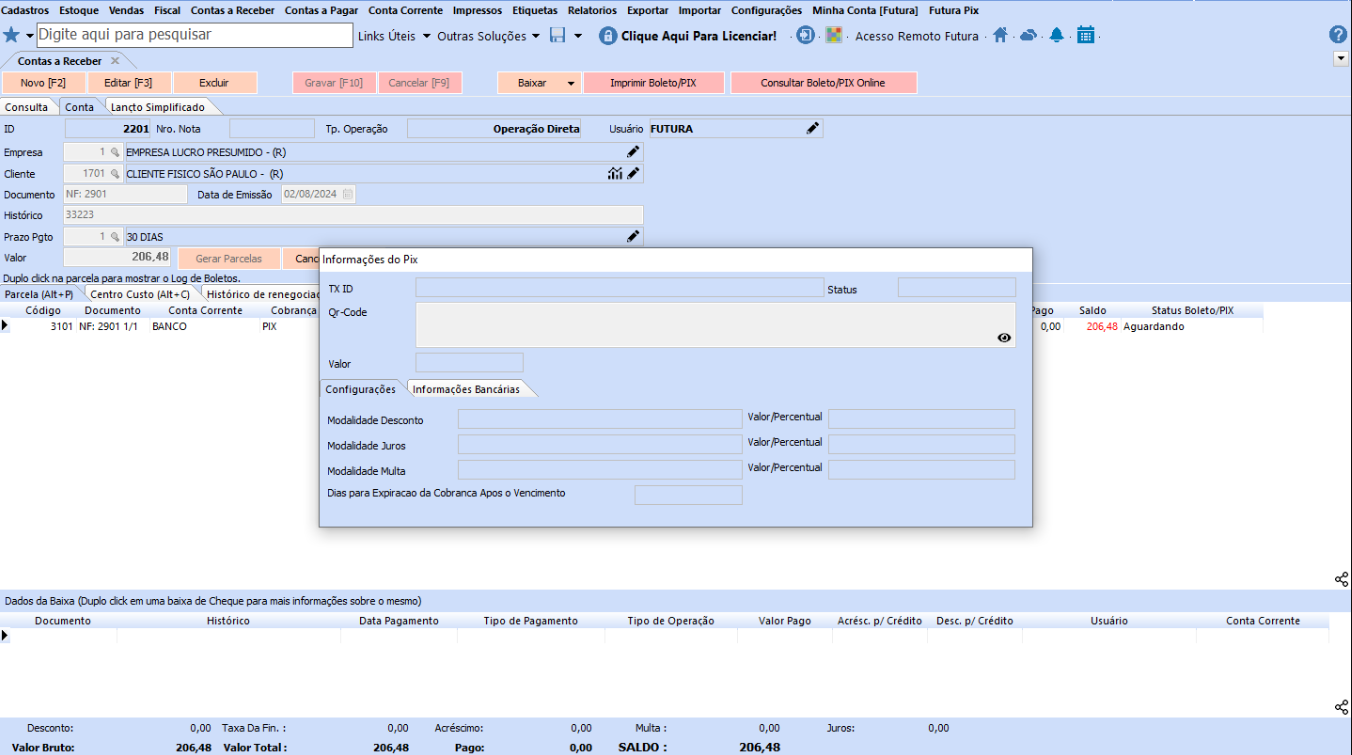This screenshot has height=755, width=1352.
Task: Open the Baixar button dropdown arrow
Action: 571,83
